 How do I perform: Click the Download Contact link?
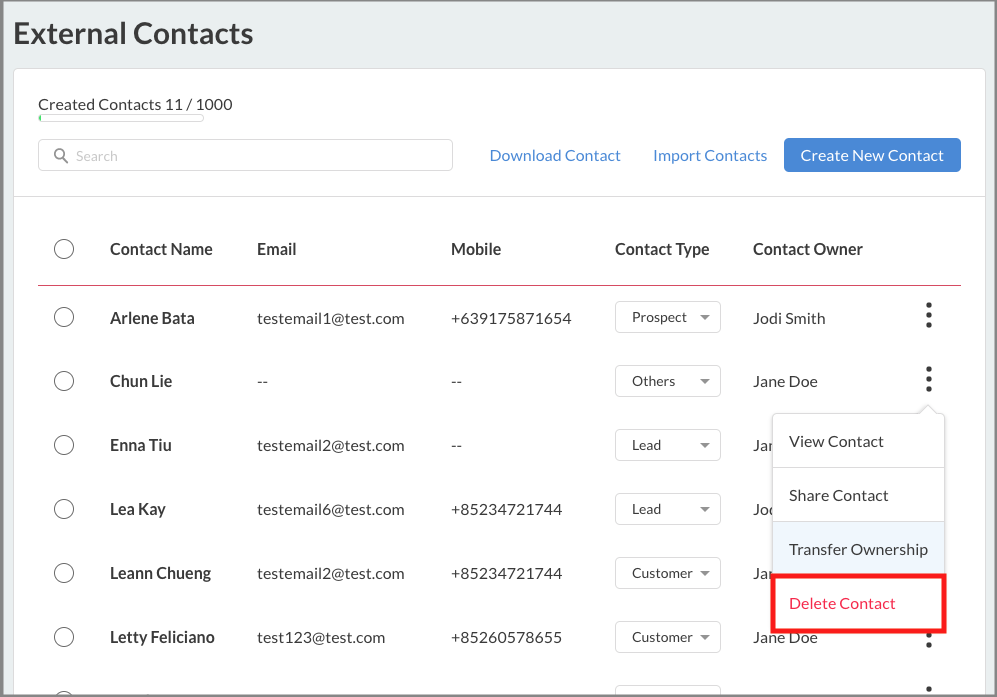(554, 155)
